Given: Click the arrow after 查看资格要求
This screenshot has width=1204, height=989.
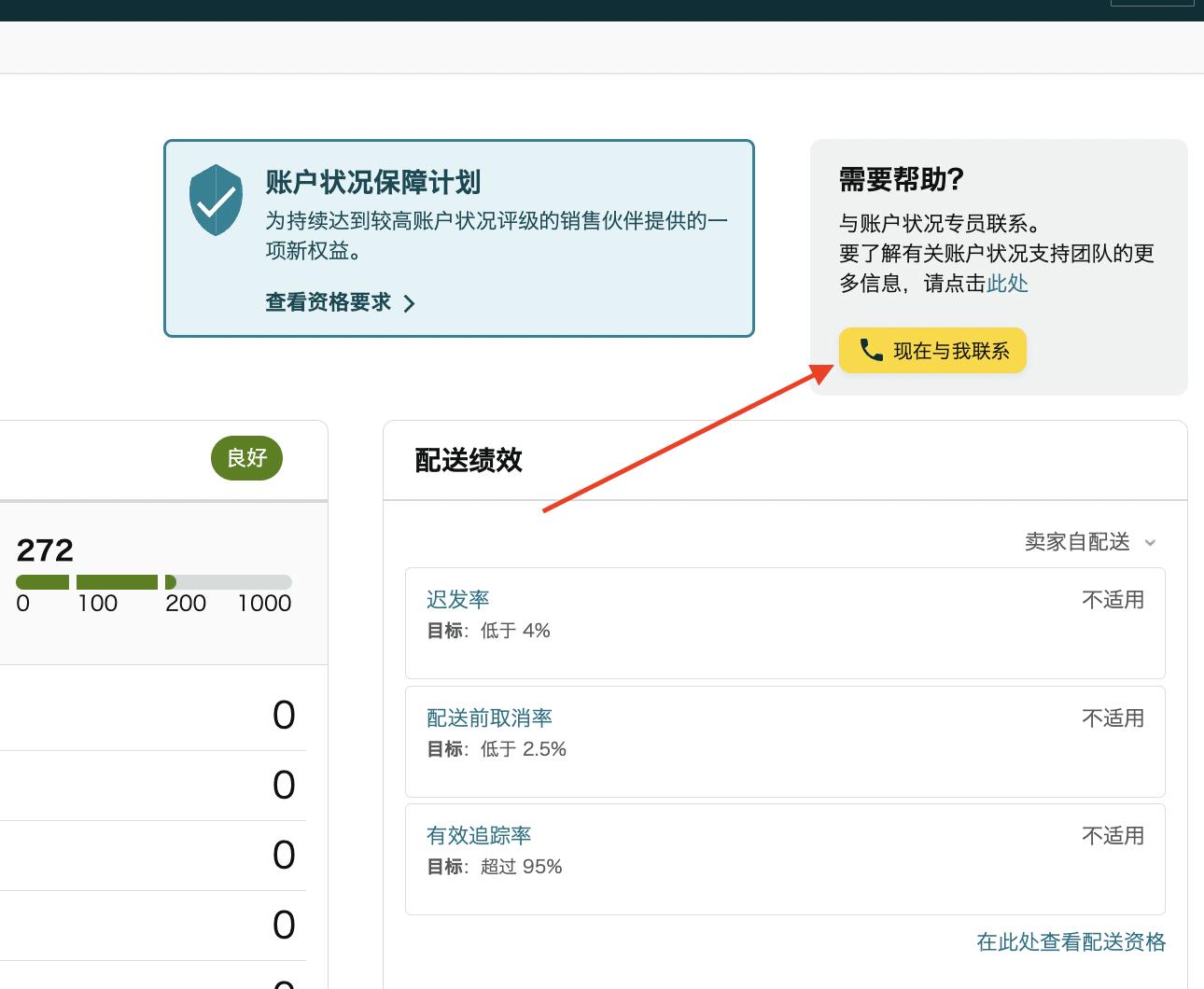Looking at the screenshot, I should point(409,303).
